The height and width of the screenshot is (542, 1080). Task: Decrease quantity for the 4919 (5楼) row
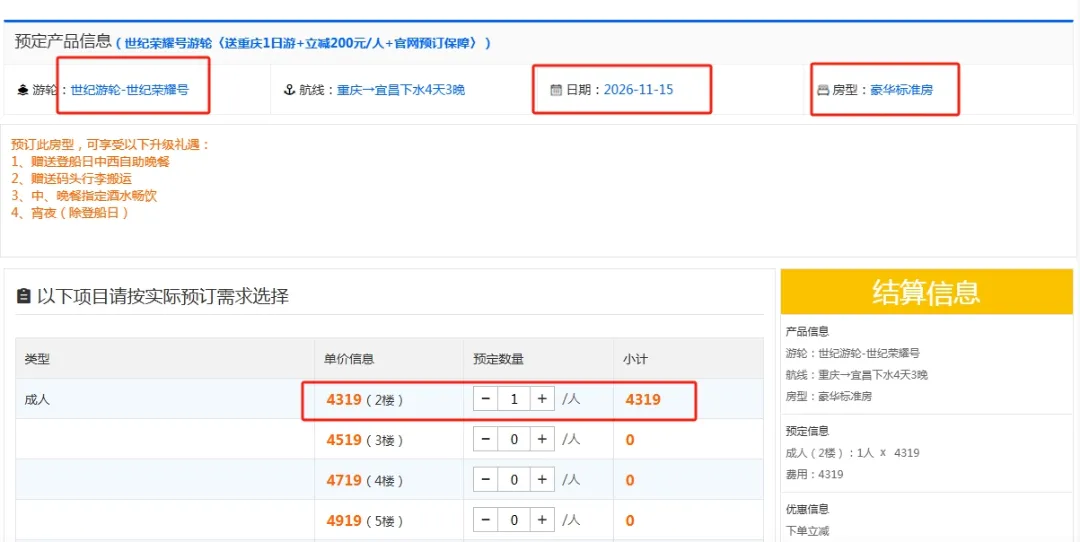tap(485, 520)
